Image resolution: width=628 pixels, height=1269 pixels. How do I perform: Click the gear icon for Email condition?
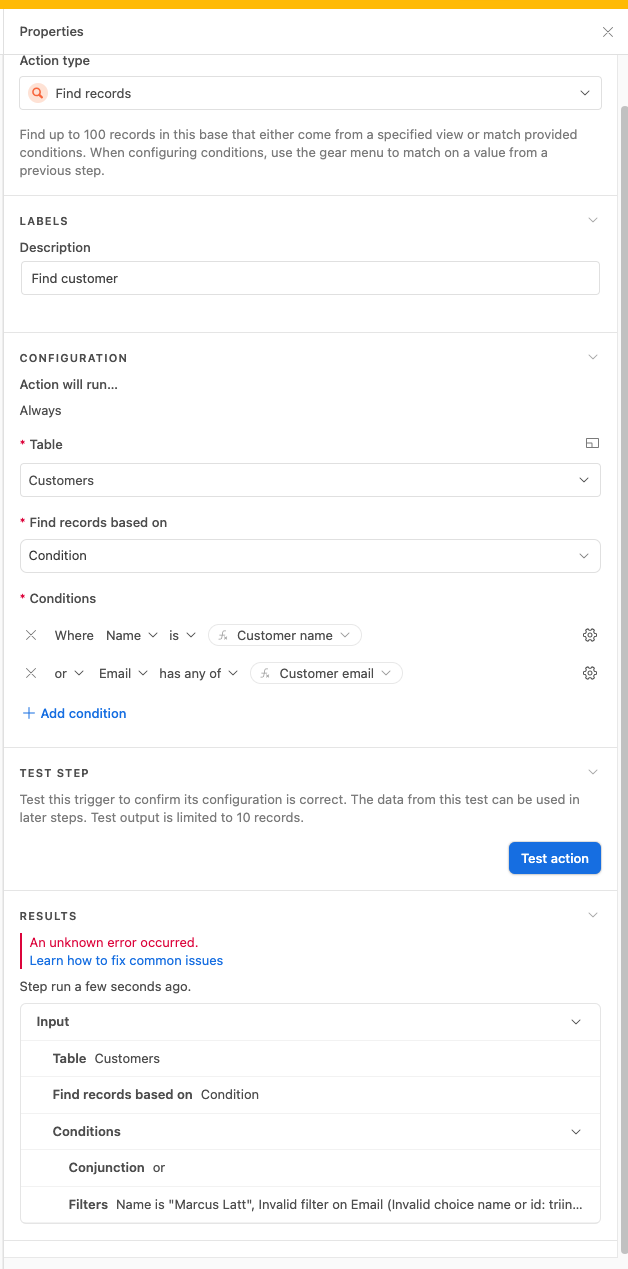click(x=590, y=673)
